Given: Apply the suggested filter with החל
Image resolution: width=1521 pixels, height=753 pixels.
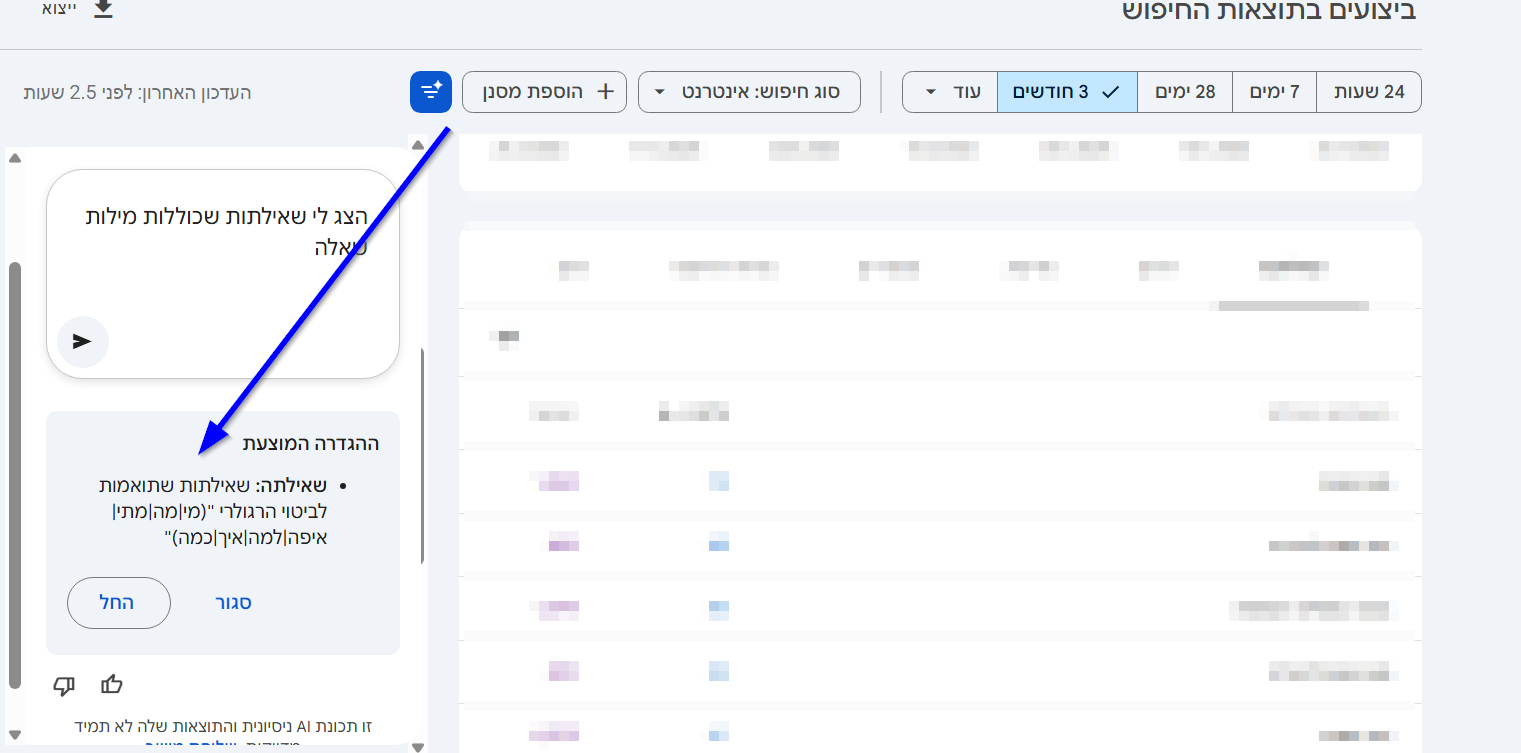Looking at the screenshot, I should click(118, 603).
